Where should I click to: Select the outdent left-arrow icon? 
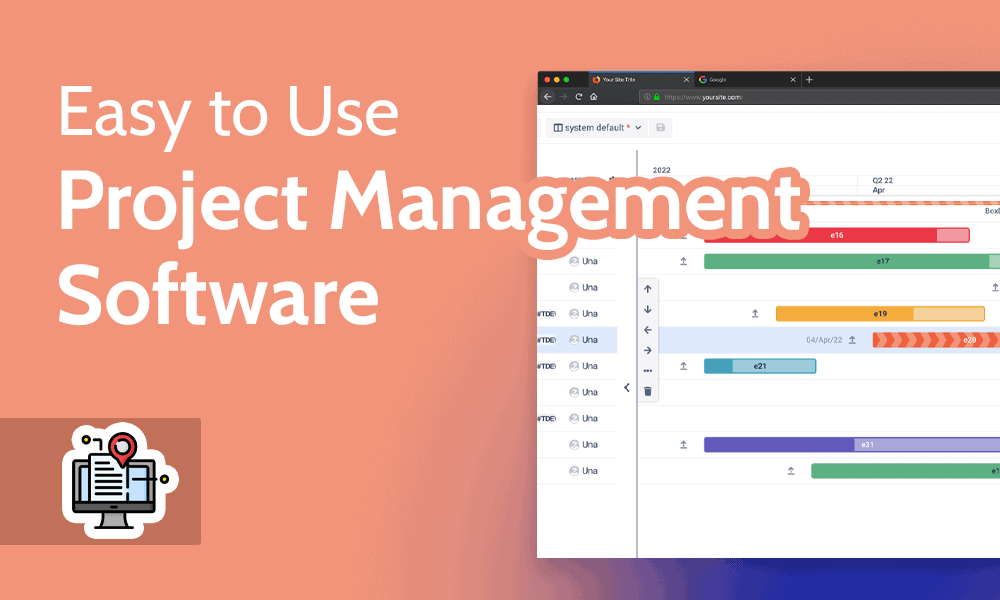[x=647, y=330]
